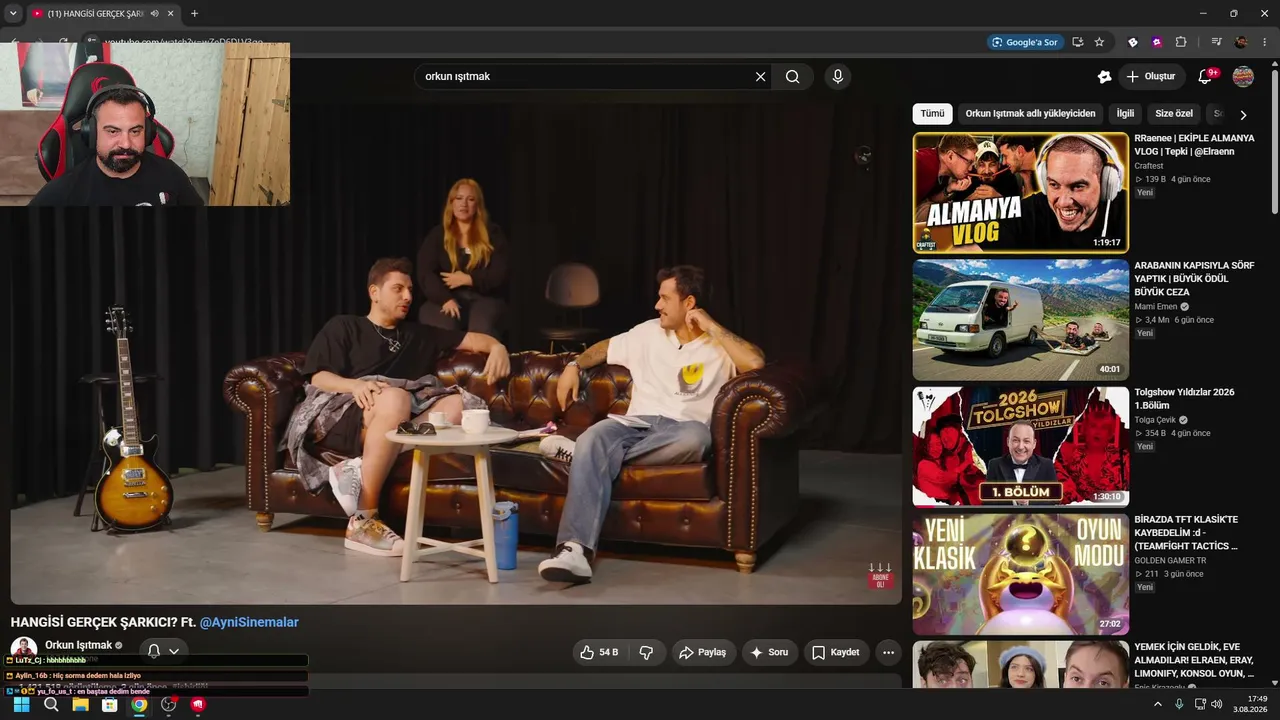
Task: Clear the YouTube search box text
Action: tap(760, 77)
